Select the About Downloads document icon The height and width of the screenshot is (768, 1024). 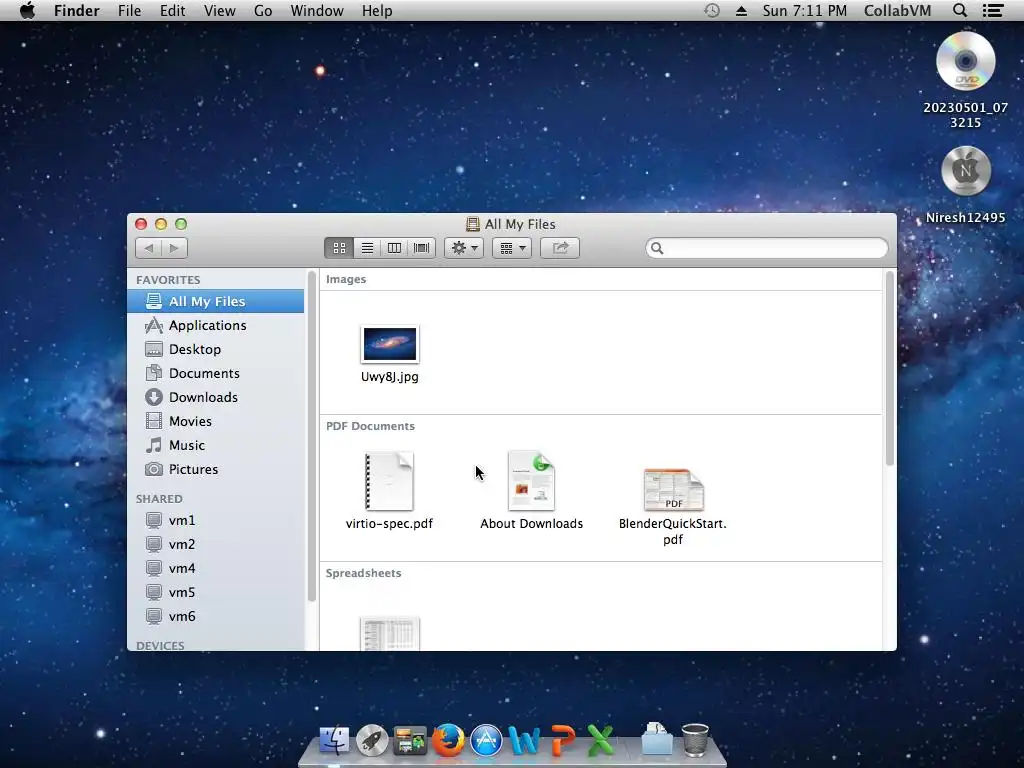(532, 481)
